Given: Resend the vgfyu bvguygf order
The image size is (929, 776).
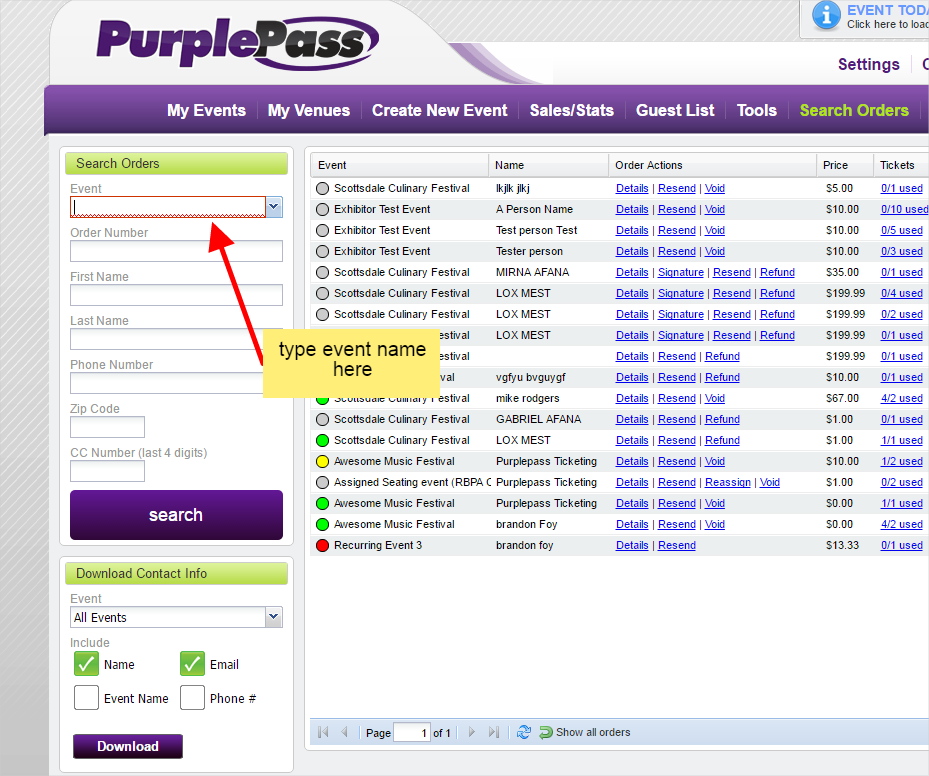Looking at the screenshot, I should 677,377.
